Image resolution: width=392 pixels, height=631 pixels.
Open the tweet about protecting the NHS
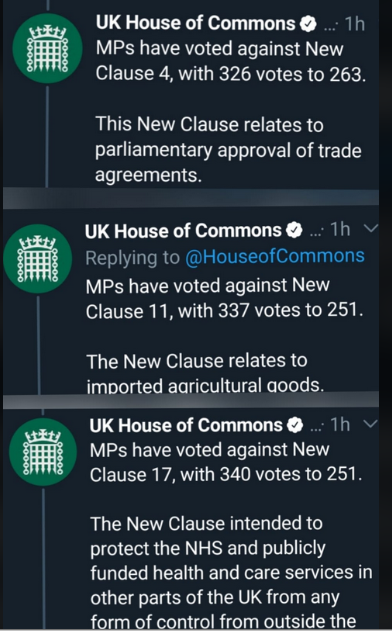point(231,574)
